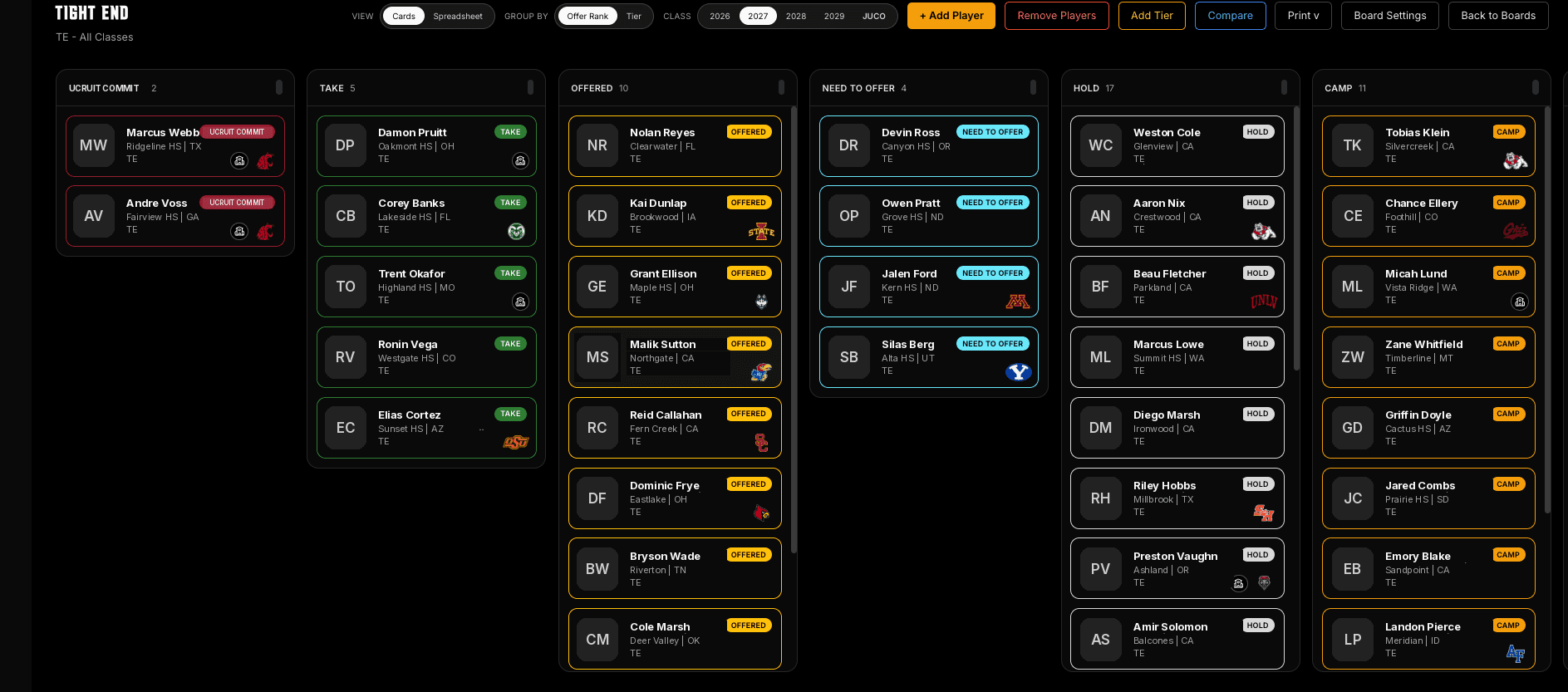
Task: Click Louisville cardinal logo on Dominic Frye card
Action: coord(761,513)
